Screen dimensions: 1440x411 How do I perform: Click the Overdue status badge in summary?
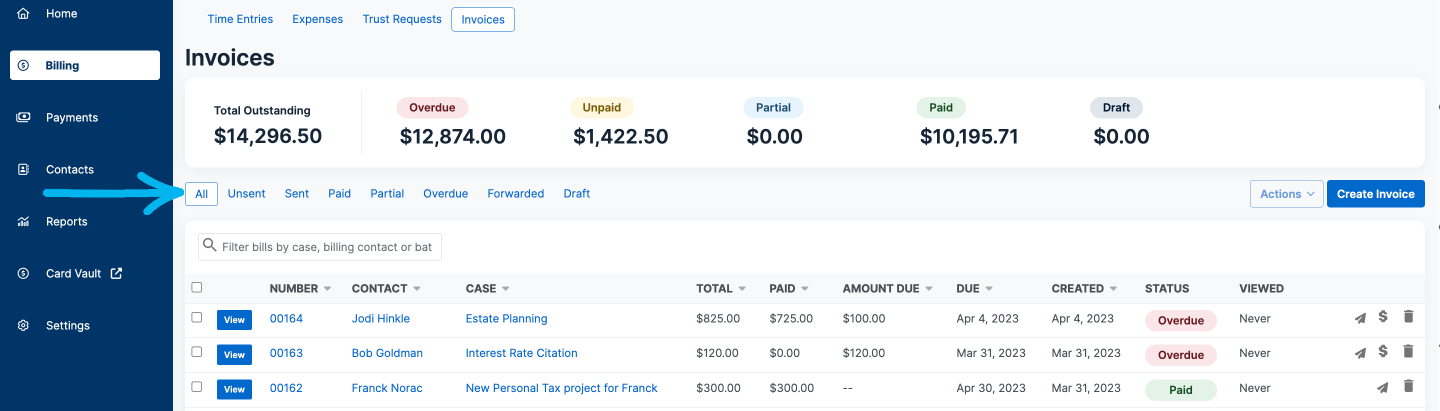(x=432, y=107)
